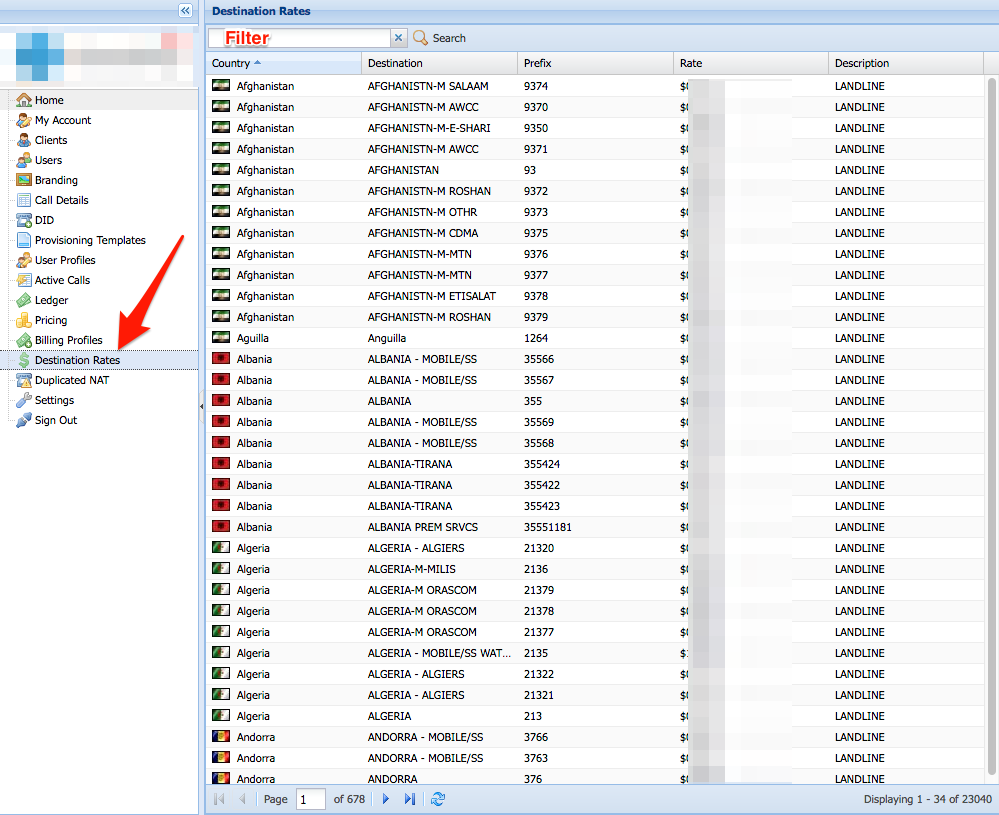Click the DID phone icon
This screenshot has height=815, width=999.
tap(24, 220)
